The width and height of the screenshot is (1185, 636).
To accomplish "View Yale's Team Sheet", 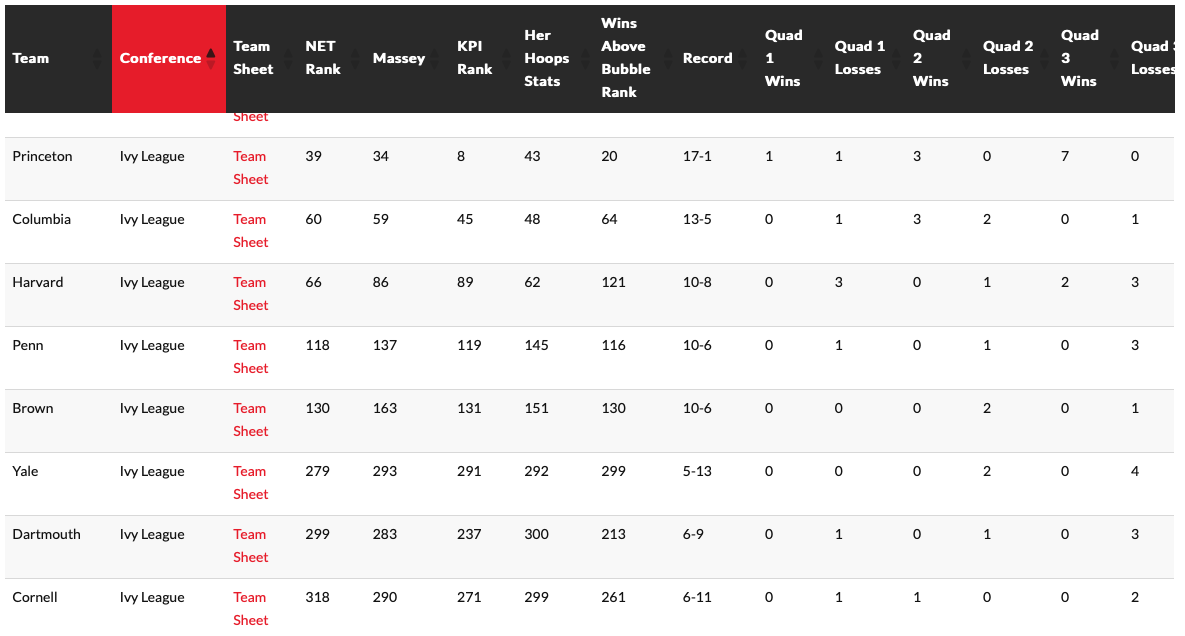I will (x=250, y=482).
